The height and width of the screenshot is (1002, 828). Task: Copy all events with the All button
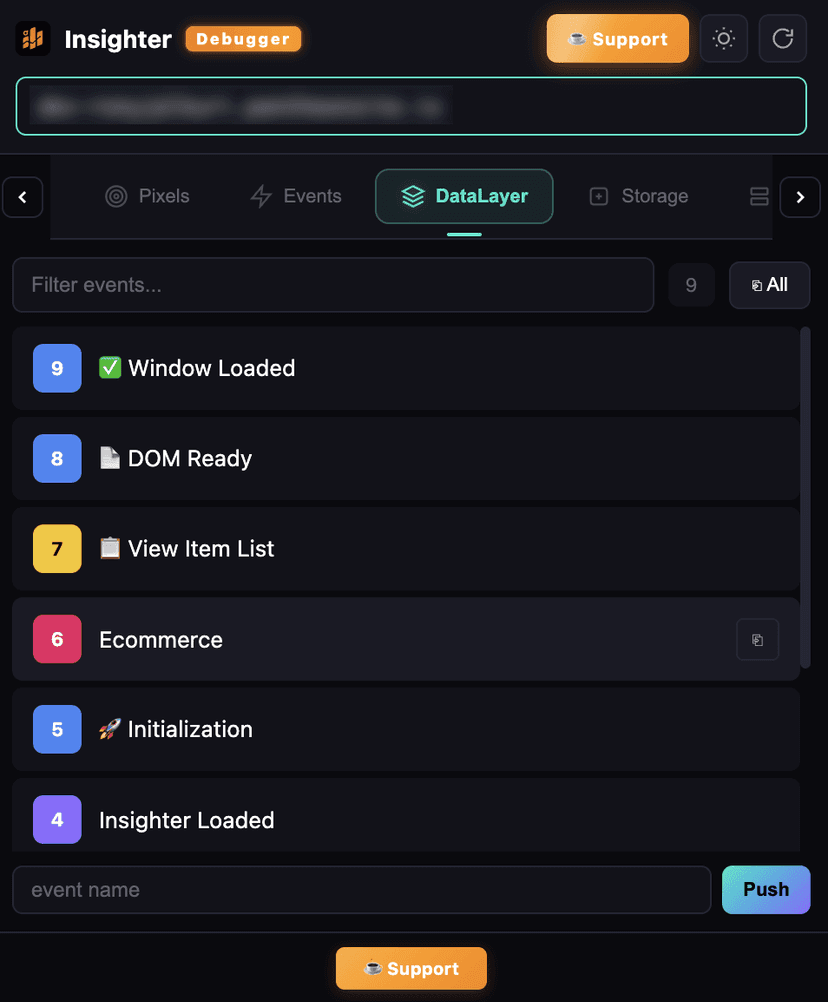(769, 285)
